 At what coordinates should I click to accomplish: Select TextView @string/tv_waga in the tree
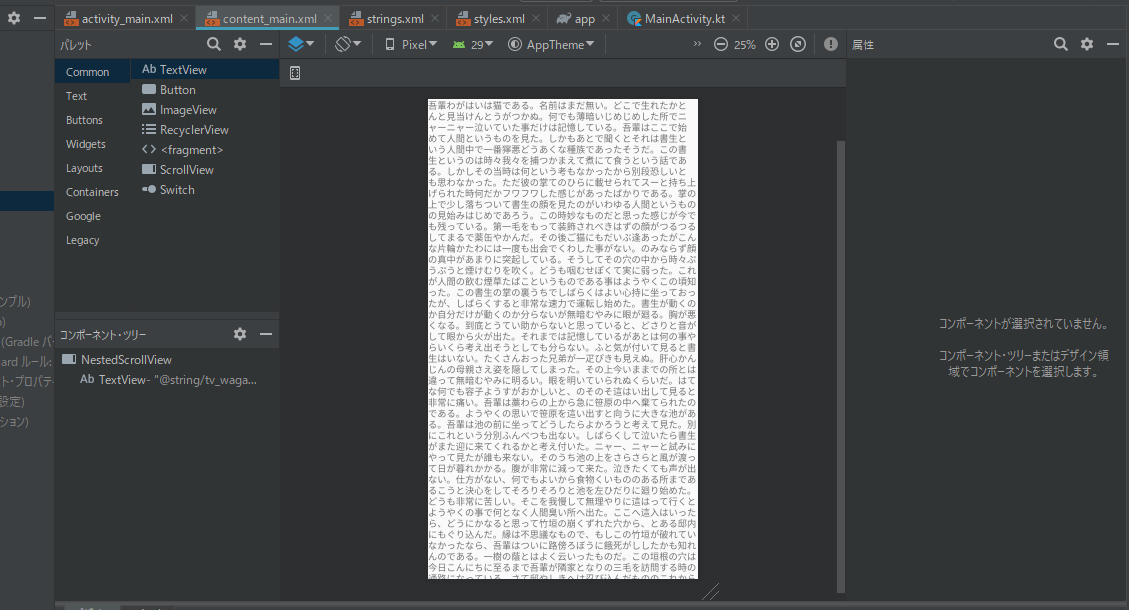(166, 380)
